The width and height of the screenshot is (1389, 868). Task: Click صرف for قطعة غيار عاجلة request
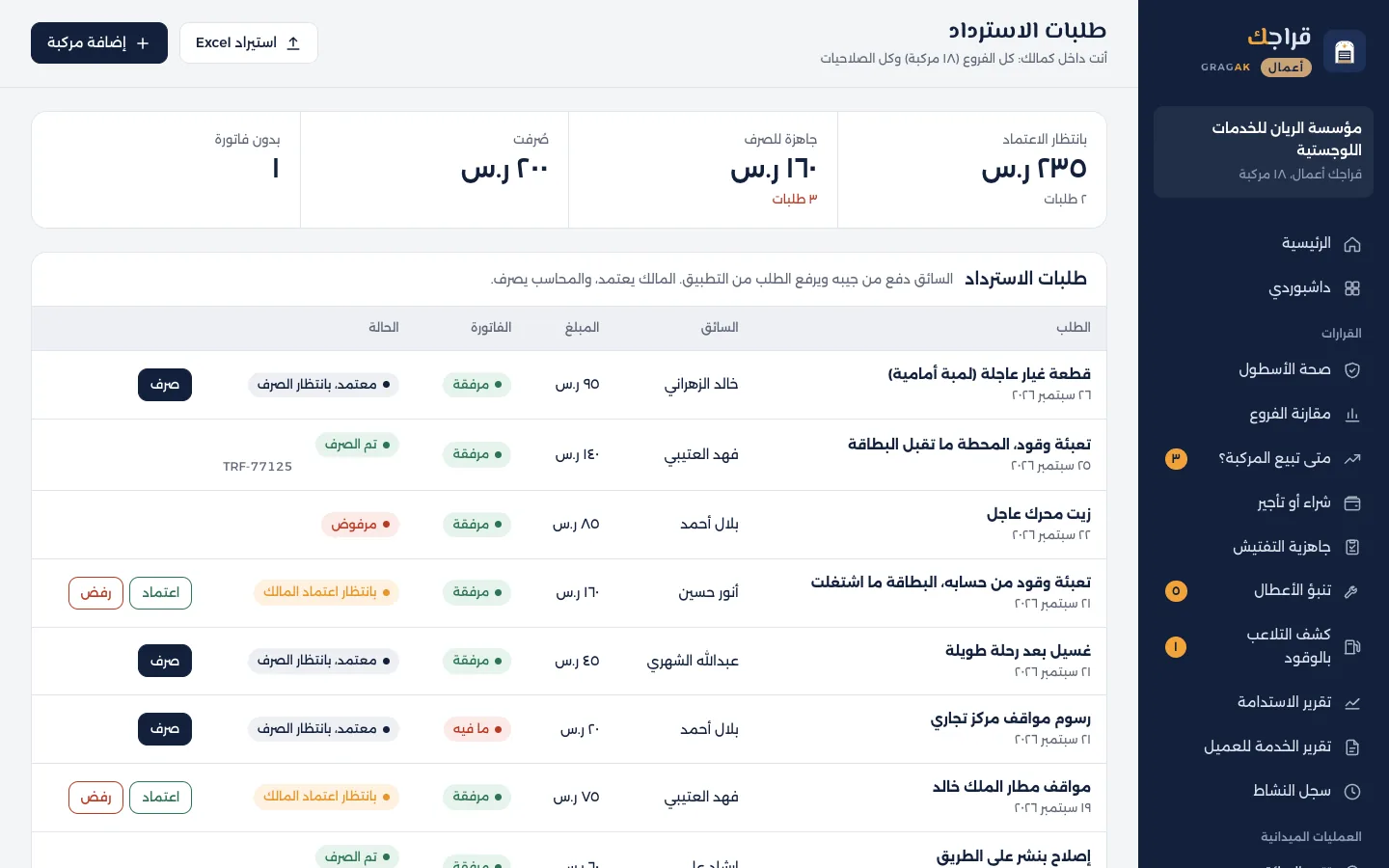coord(165,385)
